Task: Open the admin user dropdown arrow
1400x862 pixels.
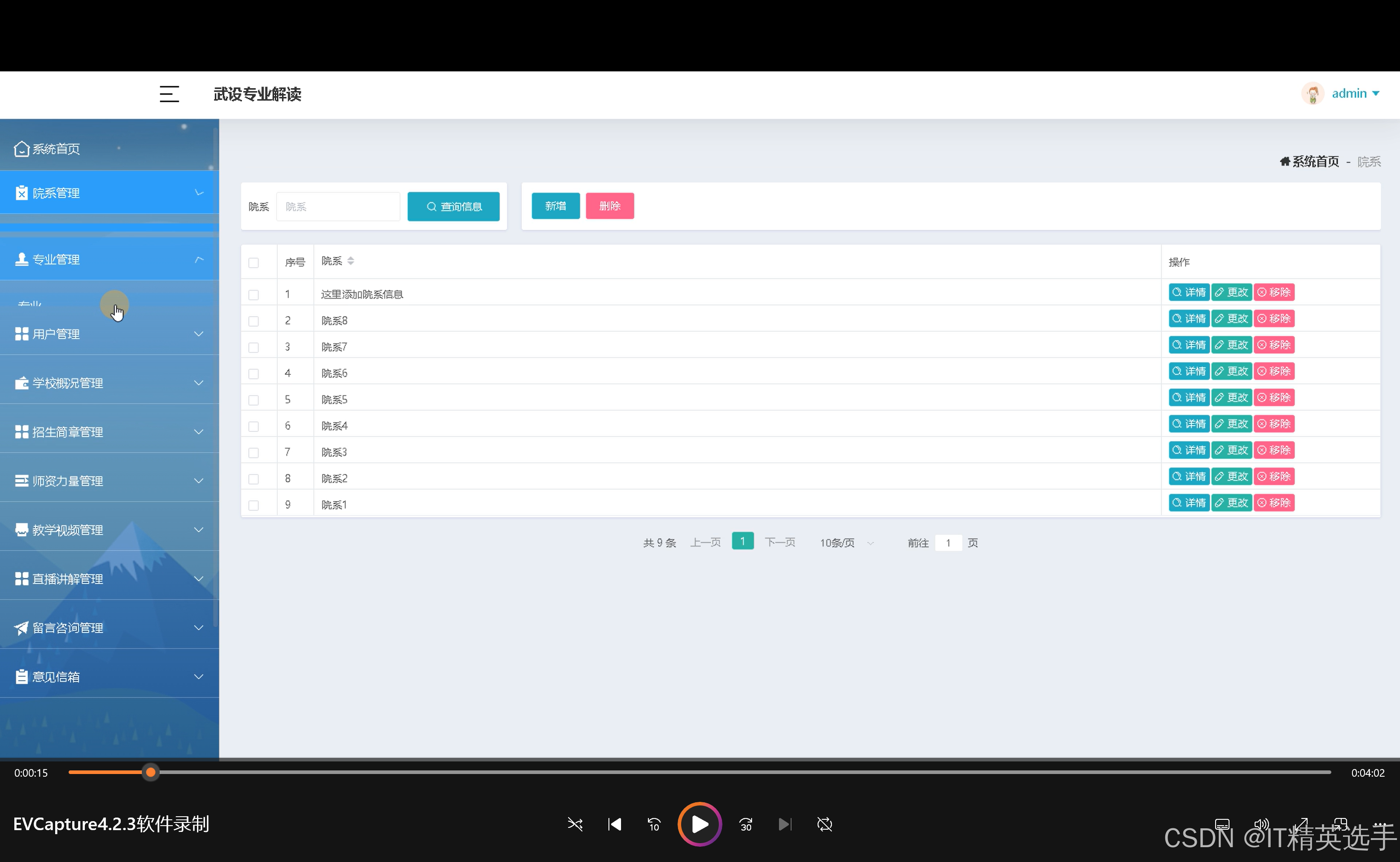Action: click(1375, 93)
